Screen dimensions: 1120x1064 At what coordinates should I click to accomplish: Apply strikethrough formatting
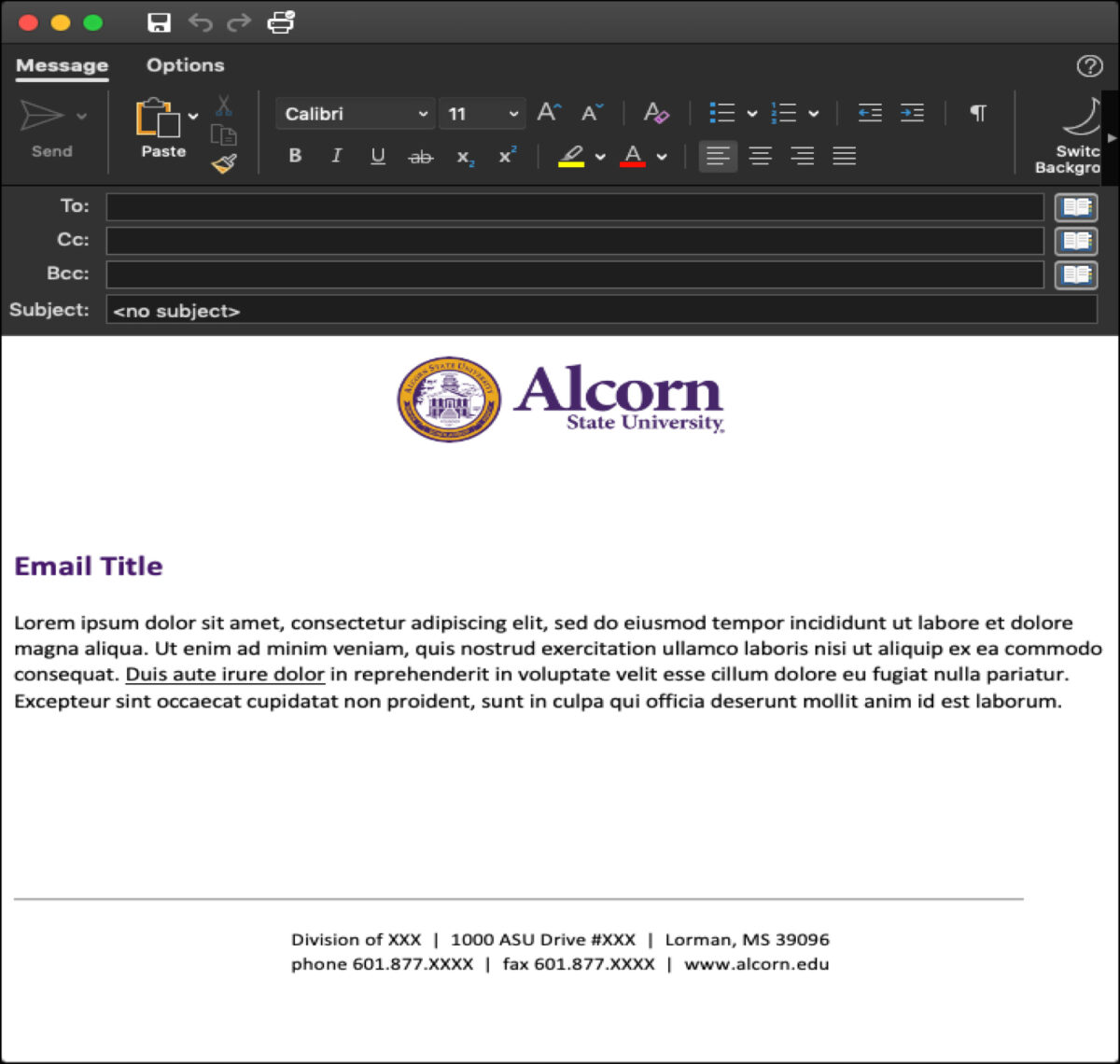click(x=421, y=156)
